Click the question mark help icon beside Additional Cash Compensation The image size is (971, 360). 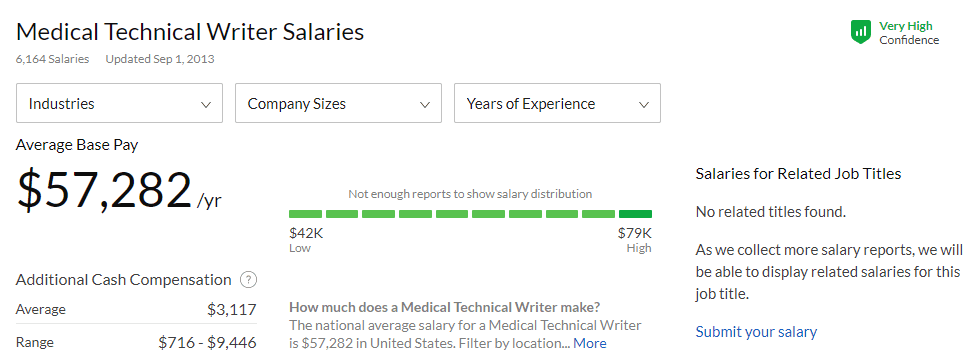pyautogui.click(x=248, y=280)
